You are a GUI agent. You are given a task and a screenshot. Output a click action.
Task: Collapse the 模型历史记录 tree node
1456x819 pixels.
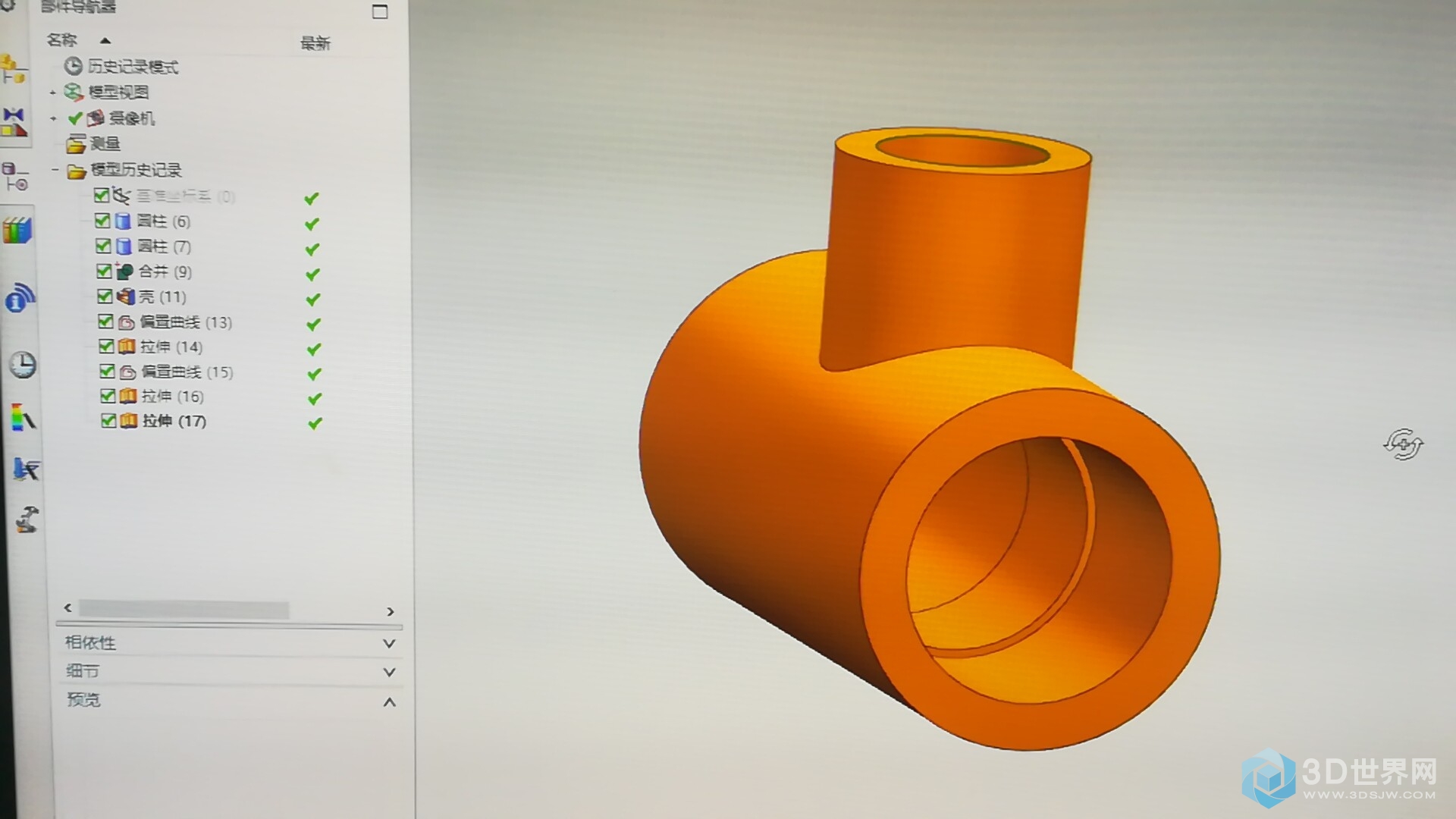point(55,170)
